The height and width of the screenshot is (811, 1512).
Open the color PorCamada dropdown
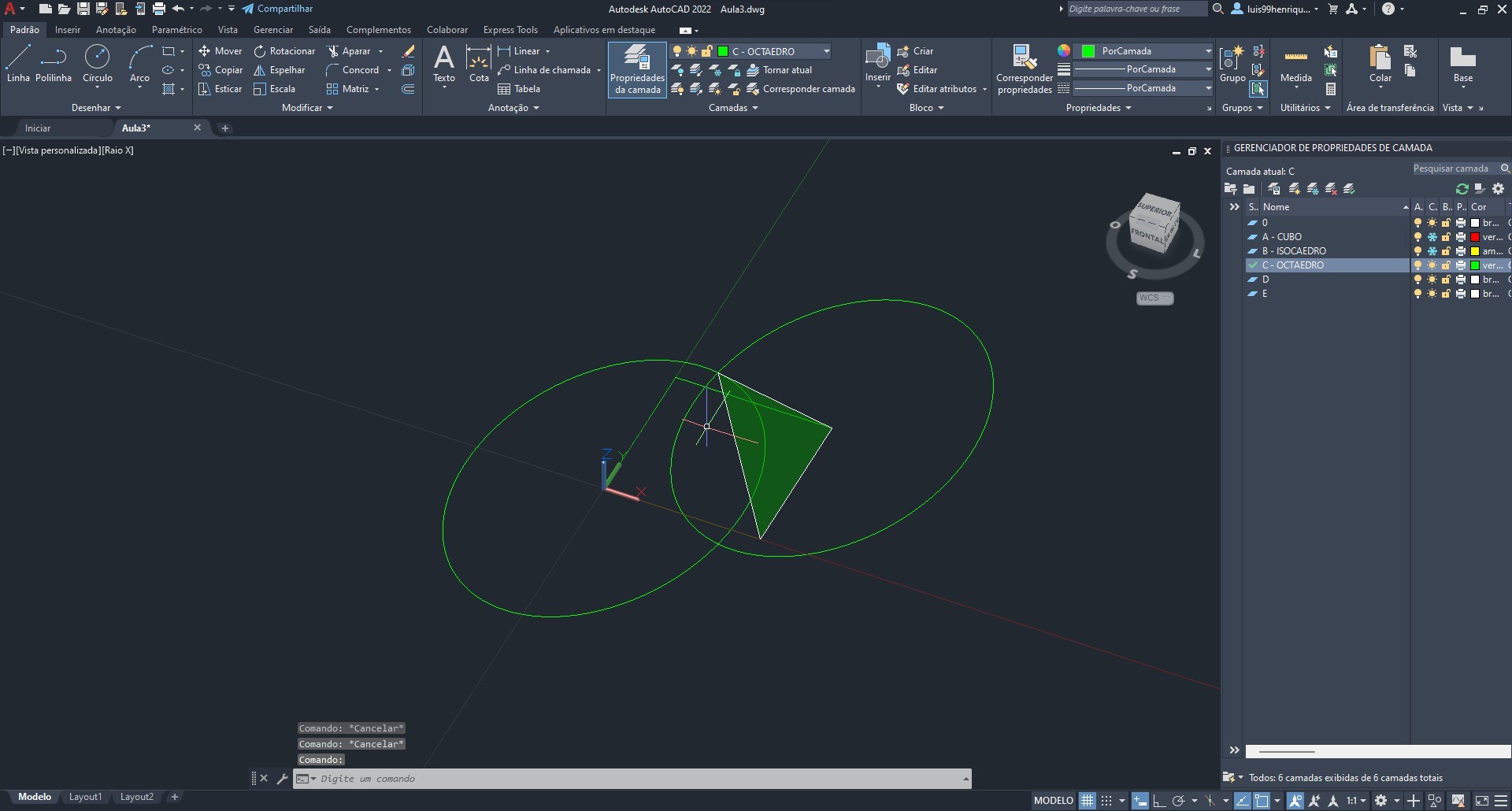tap(1144, 51)
